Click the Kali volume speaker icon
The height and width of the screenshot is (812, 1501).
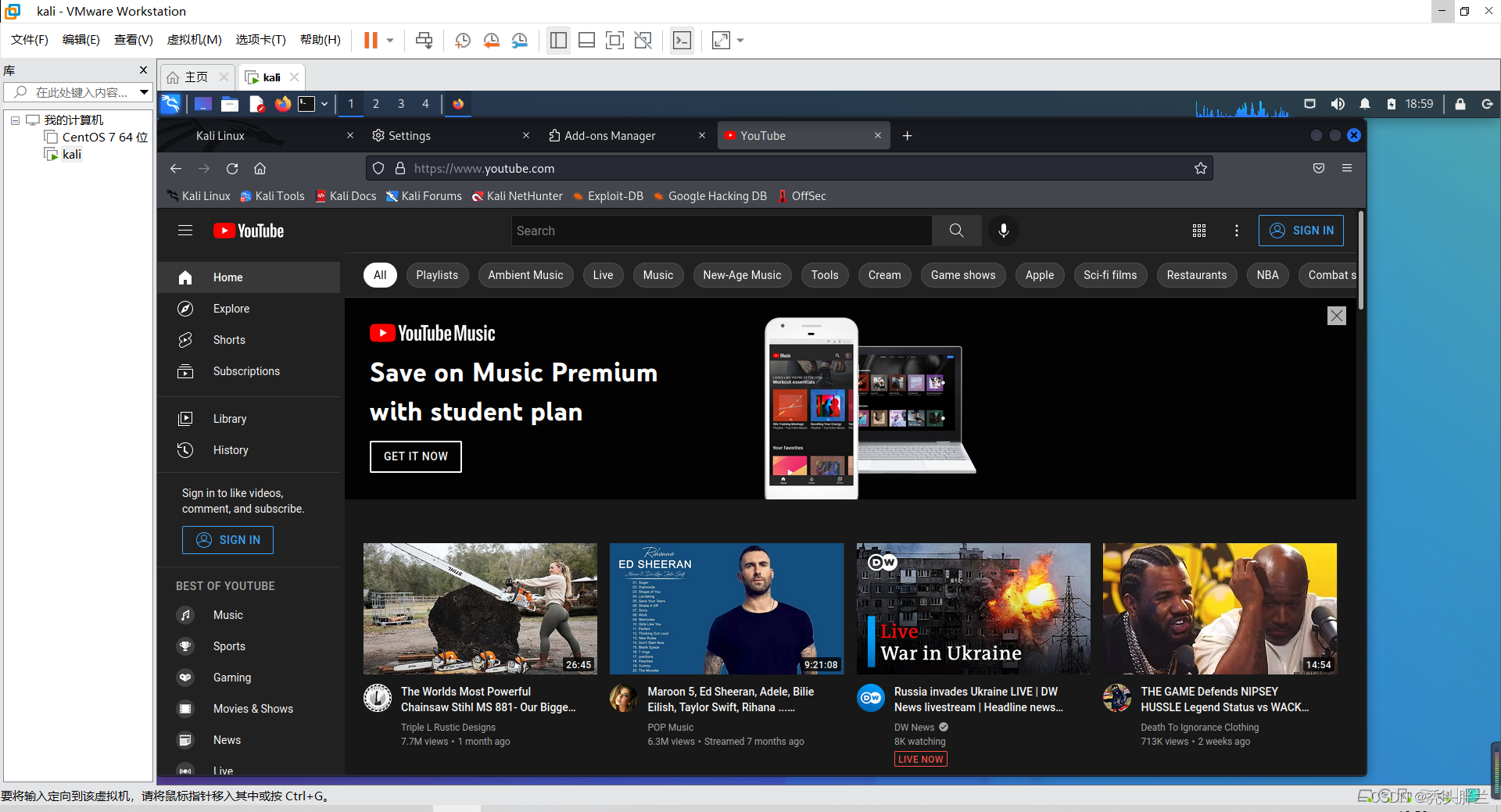(1338, 104)
